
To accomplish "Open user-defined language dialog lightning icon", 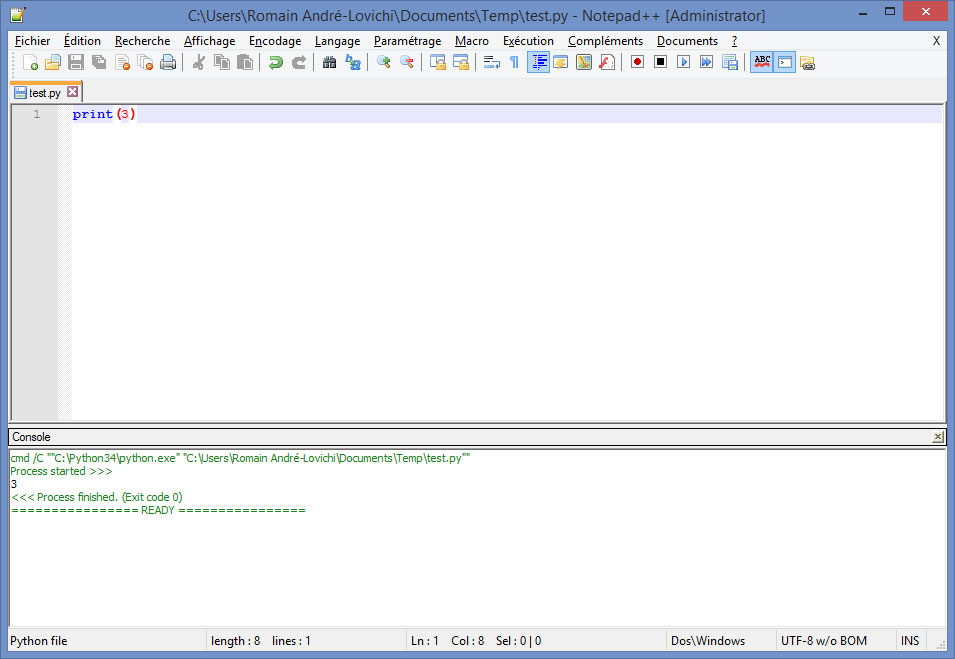I will pos(560,62).
